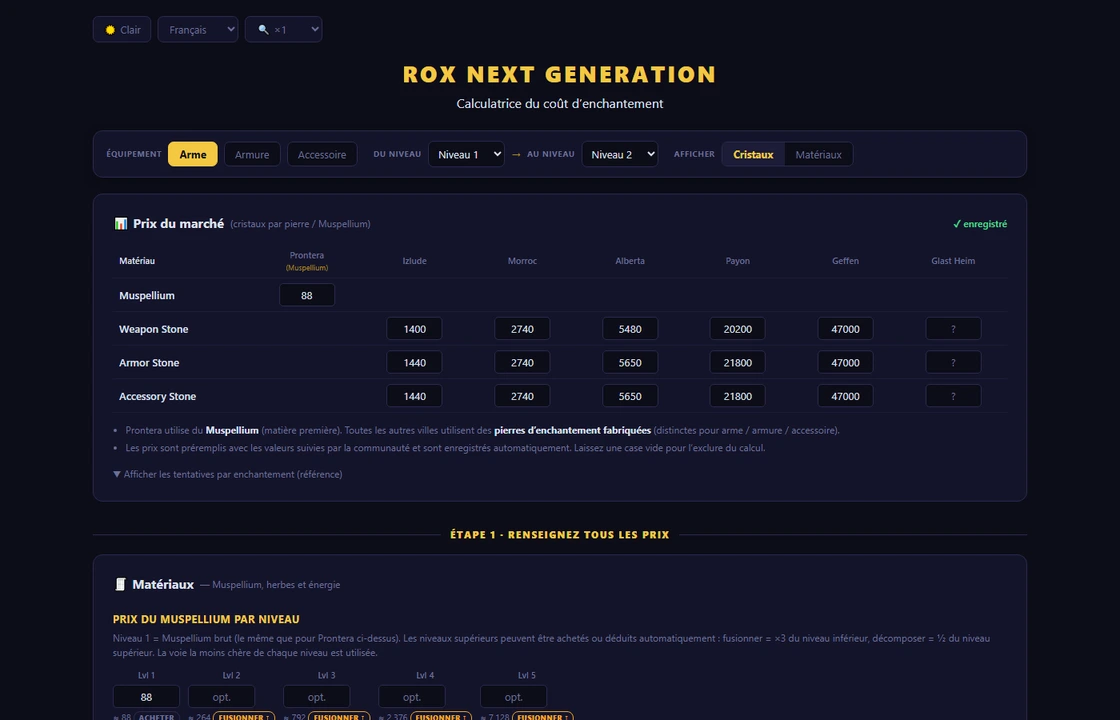Edit the Lvl 1 Muspellium price field
Viewport: 1120px width, 720px height.
point(146,696)
